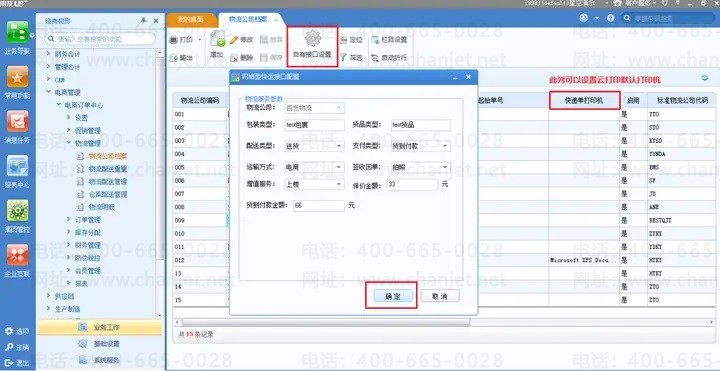Click the 保价金额 input field
The width and height of the screenshot is (720, 371).
412,184
